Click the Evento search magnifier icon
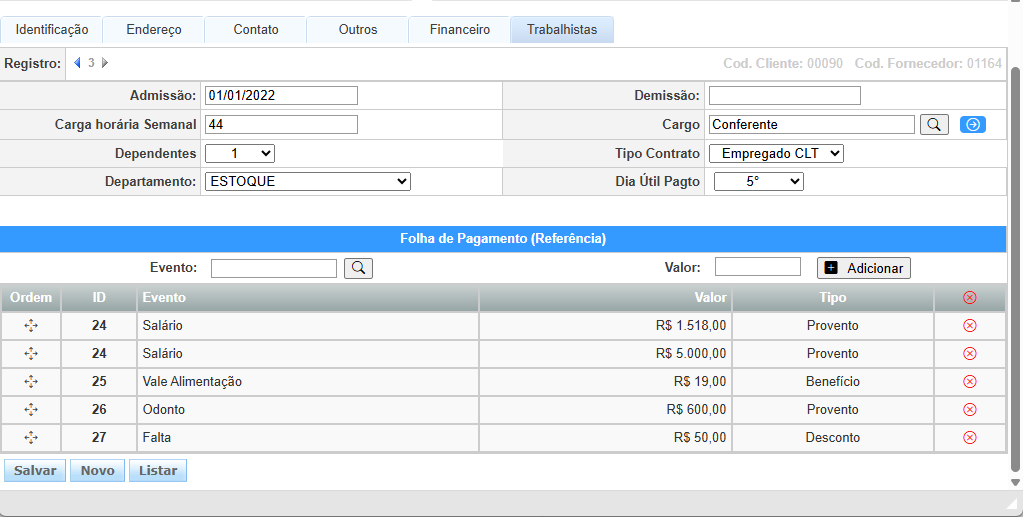Viewport: 1023px width, 517px height. coord(358,268)
